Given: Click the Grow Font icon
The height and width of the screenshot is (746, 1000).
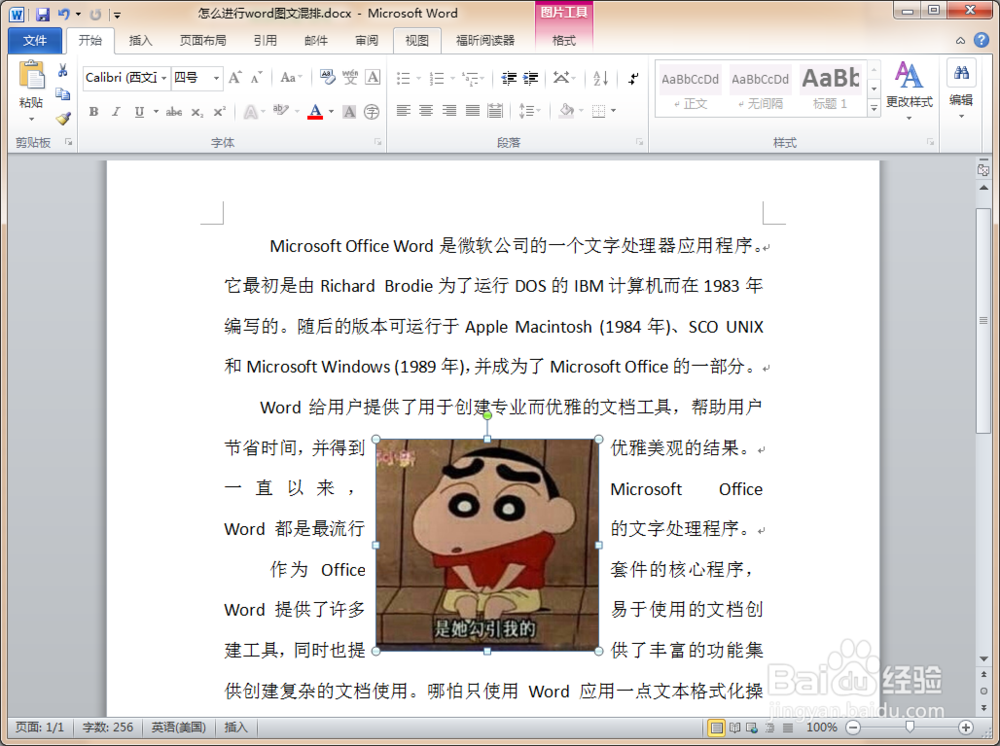Looking at the screenshot, I should pyautogui.click(x=235, y=78).
